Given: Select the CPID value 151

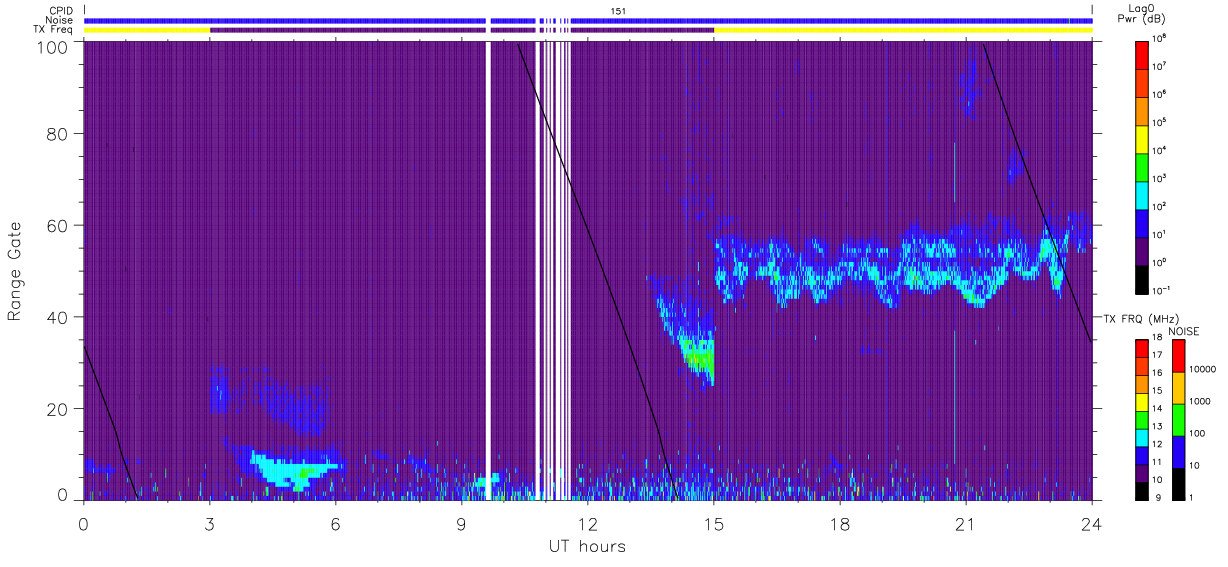Looking at the screenshot, I should point(618,10).
